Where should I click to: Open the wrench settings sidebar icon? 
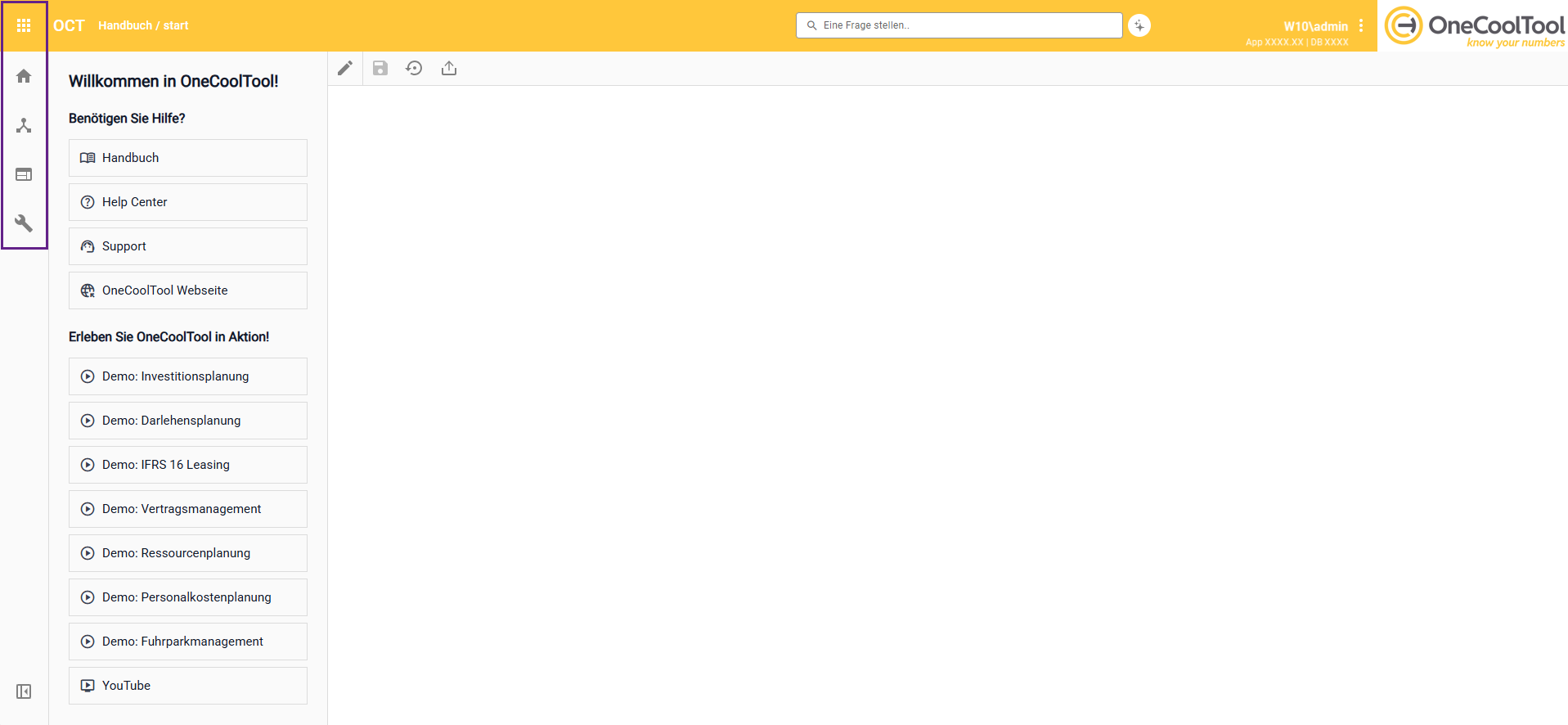pyautogui.click(x=24, y=223)
